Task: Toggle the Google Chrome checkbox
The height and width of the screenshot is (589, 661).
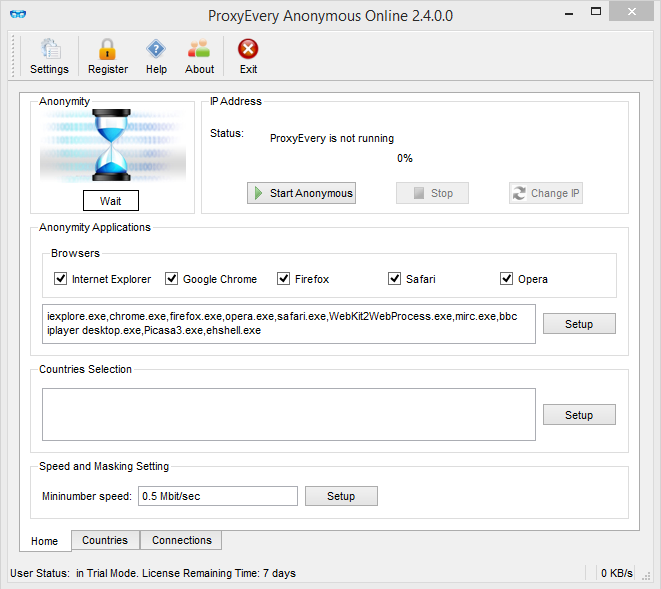Action: coord(171,279)
